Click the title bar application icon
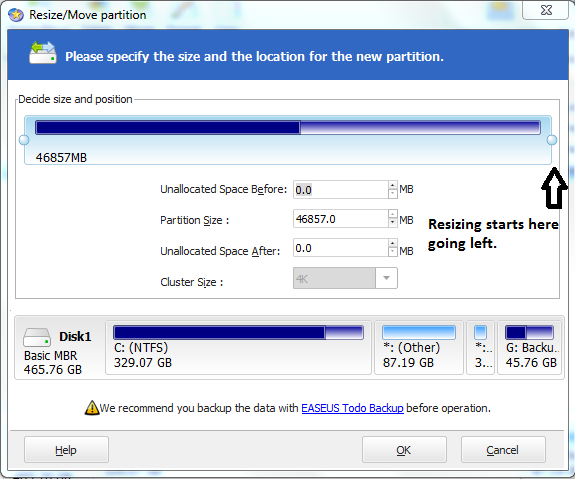The height and width of the screenshot is (479, 575). pos(16,15)
